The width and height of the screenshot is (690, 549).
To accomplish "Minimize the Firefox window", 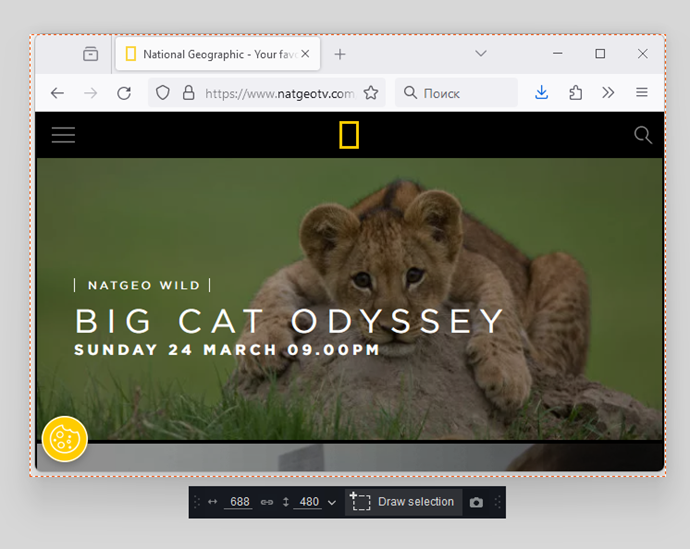I will click(558, 54).
